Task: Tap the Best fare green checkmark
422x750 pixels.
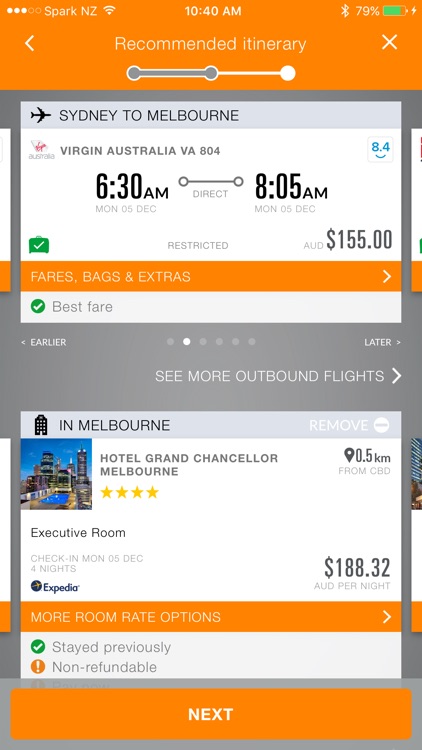Action: (x=38, y=307)
